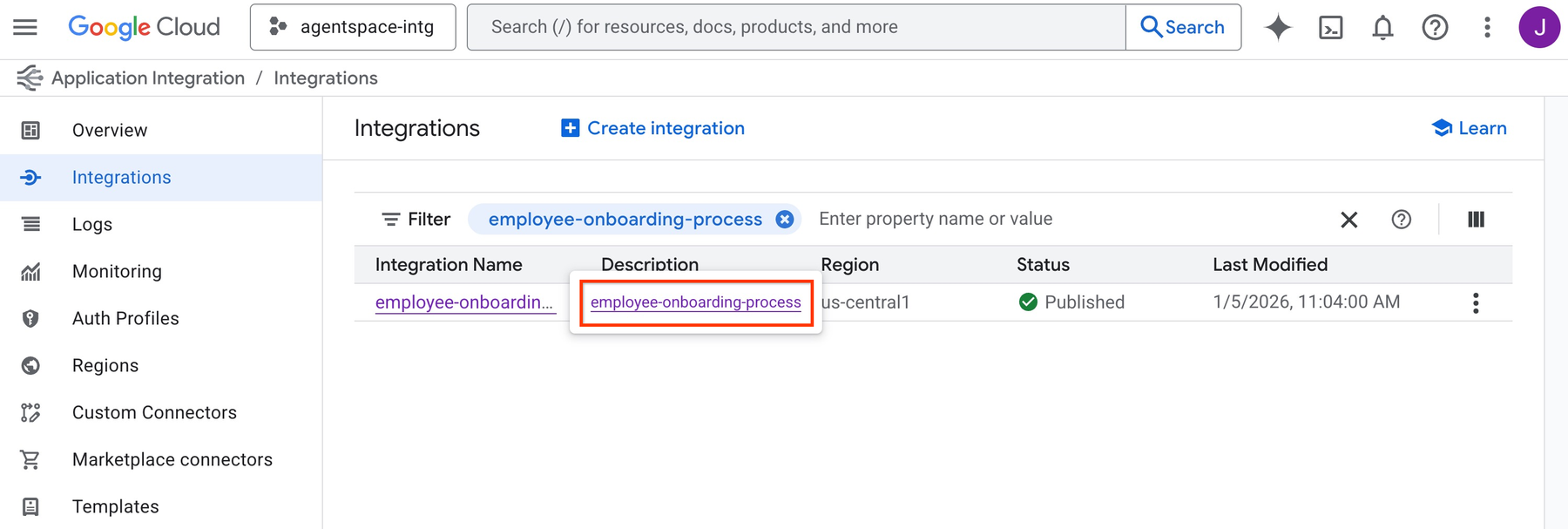Open notifications bell
The height and width of the screenshot is (529, 1568).
1382,27
